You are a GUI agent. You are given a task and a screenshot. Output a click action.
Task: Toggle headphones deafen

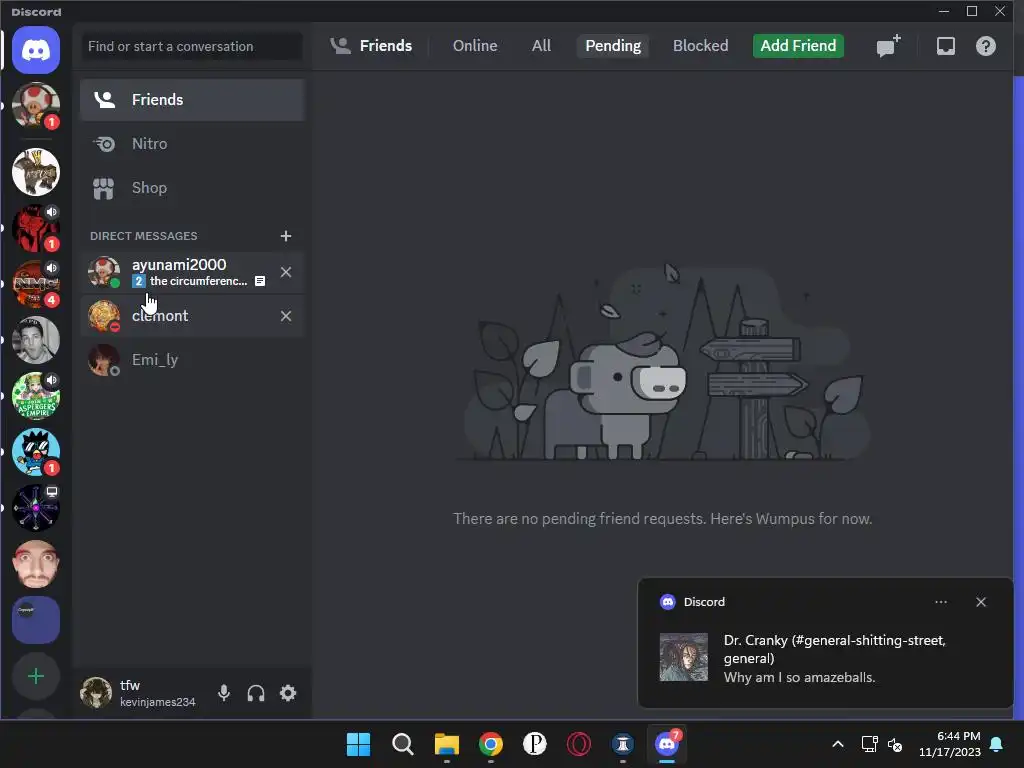coord(256,693)
